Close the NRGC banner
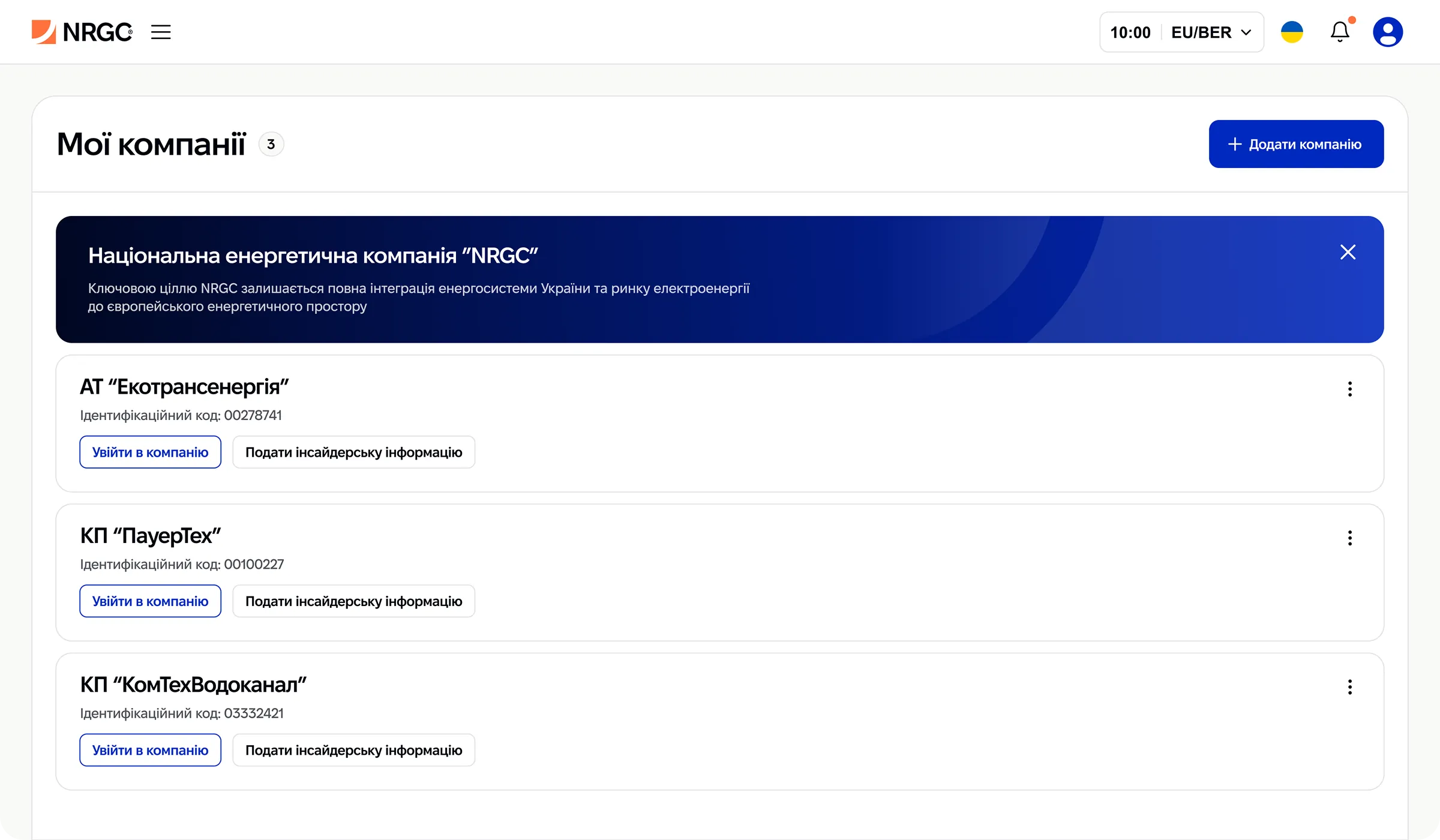1440x840 pixels. (x=1348, y=252)
